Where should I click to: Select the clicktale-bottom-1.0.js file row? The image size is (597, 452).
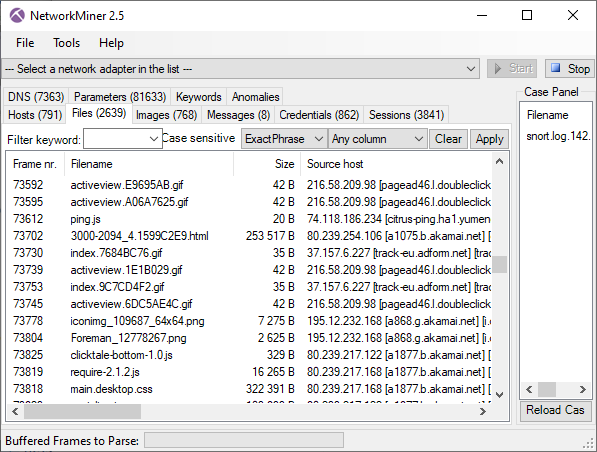249,355
